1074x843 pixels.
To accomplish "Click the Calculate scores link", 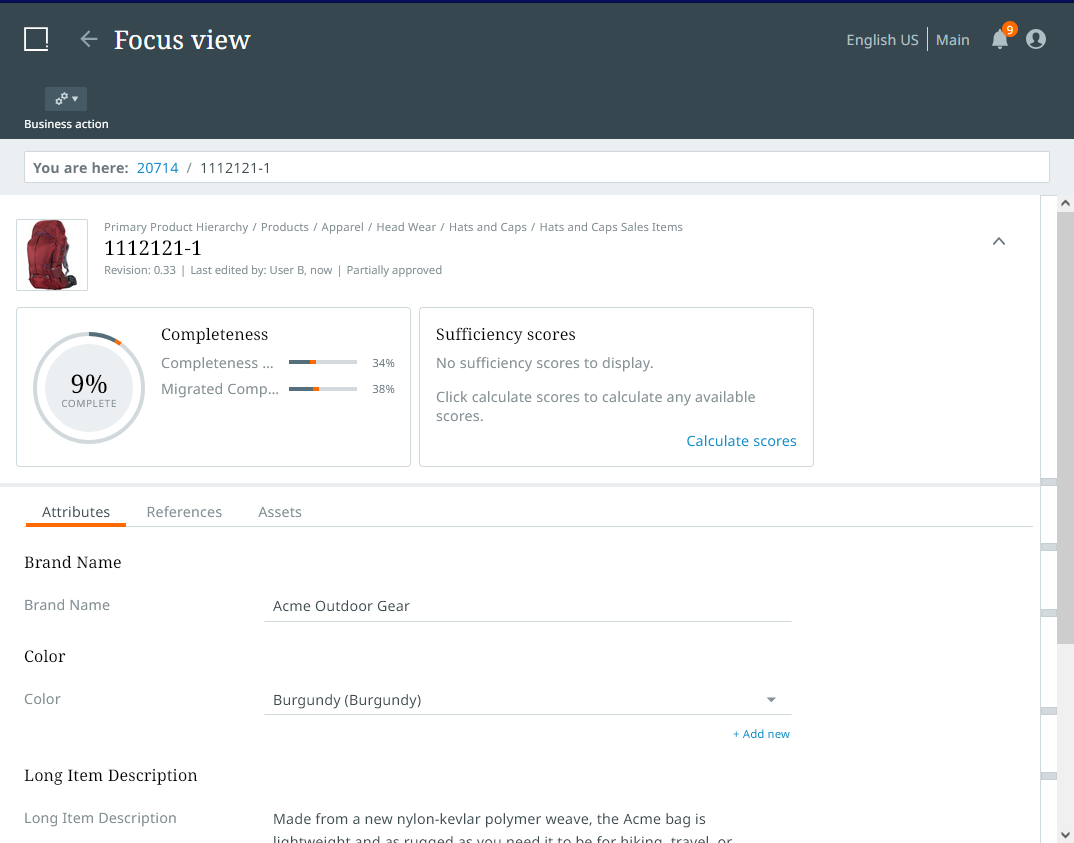I will tap(741, 441).
